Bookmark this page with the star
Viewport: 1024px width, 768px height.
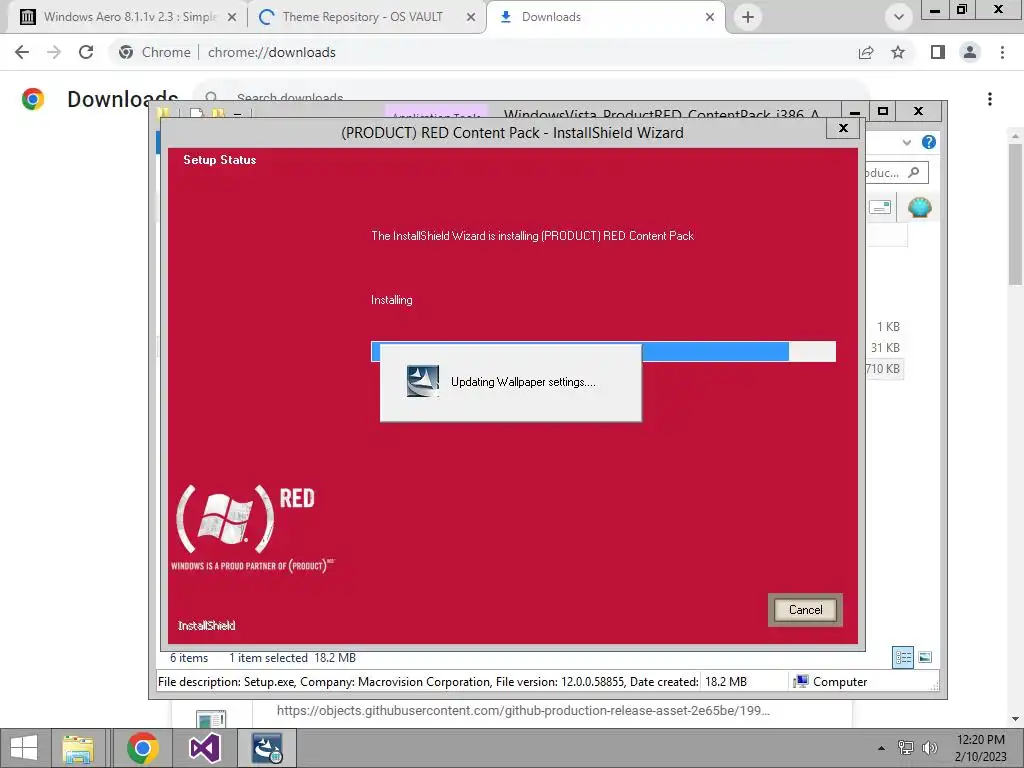898,52
